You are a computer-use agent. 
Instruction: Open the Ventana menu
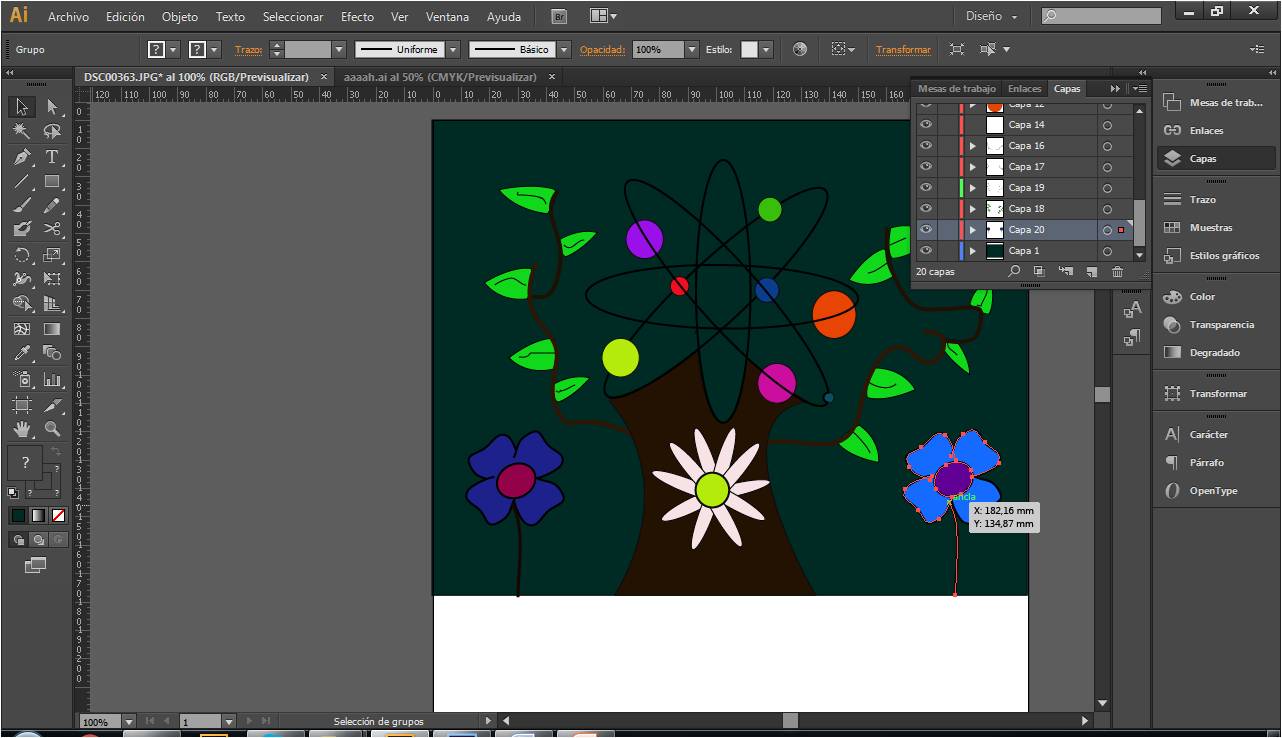[447, 17]
